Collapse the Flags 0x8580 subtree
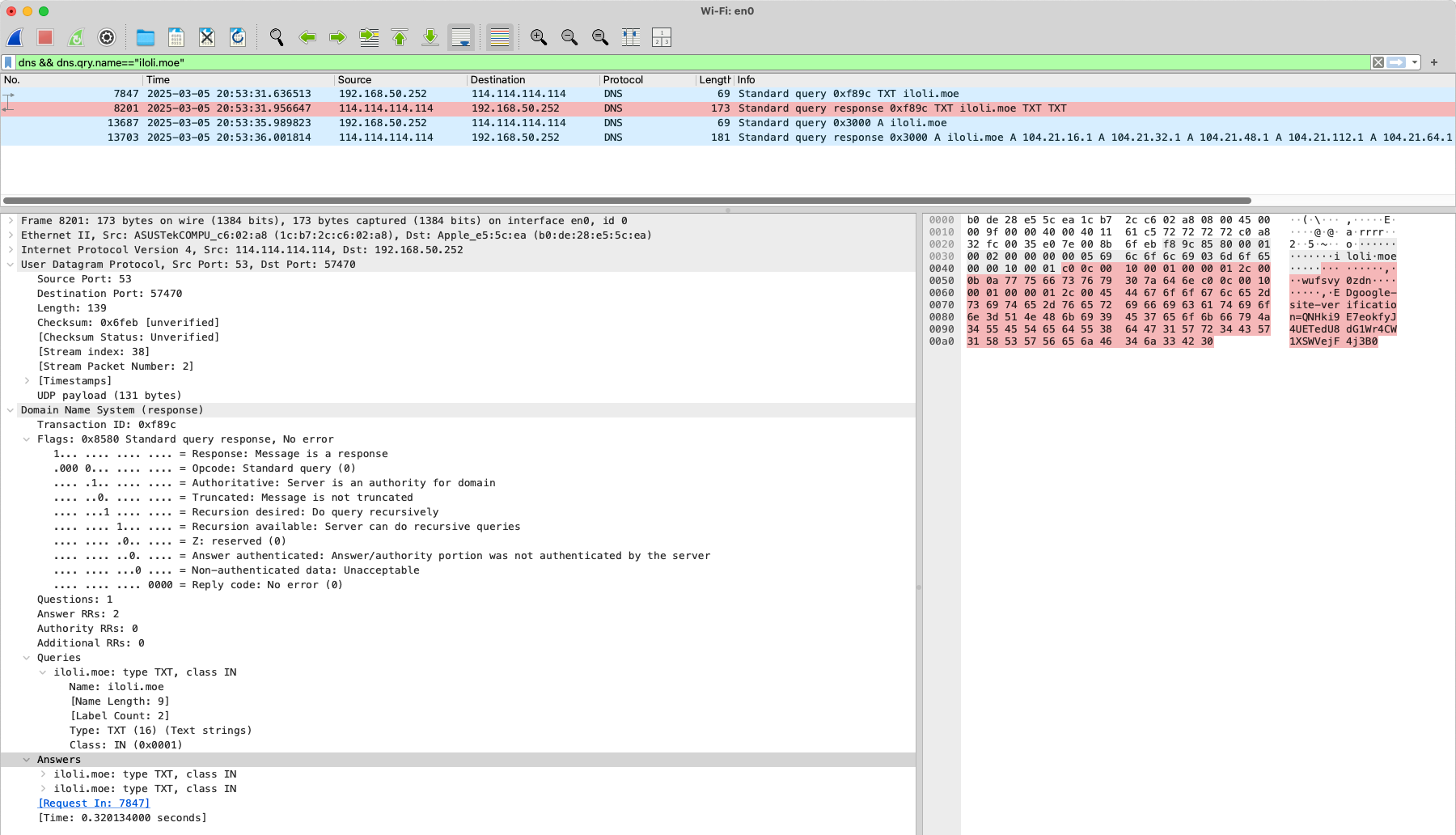1456x835 pixels. 27,439
